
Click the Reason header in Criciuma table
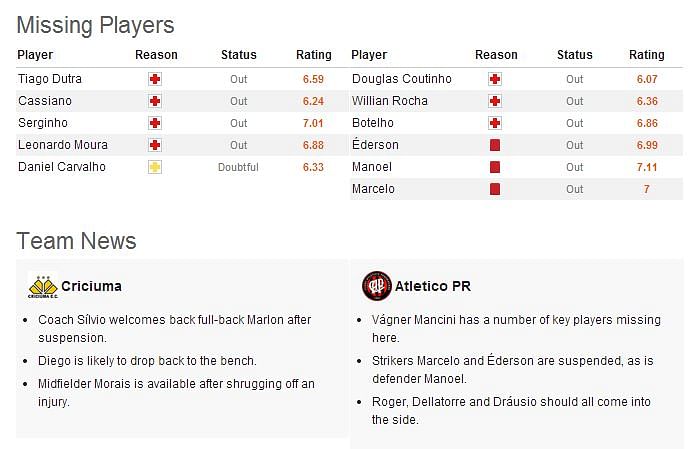pos(156,55)
